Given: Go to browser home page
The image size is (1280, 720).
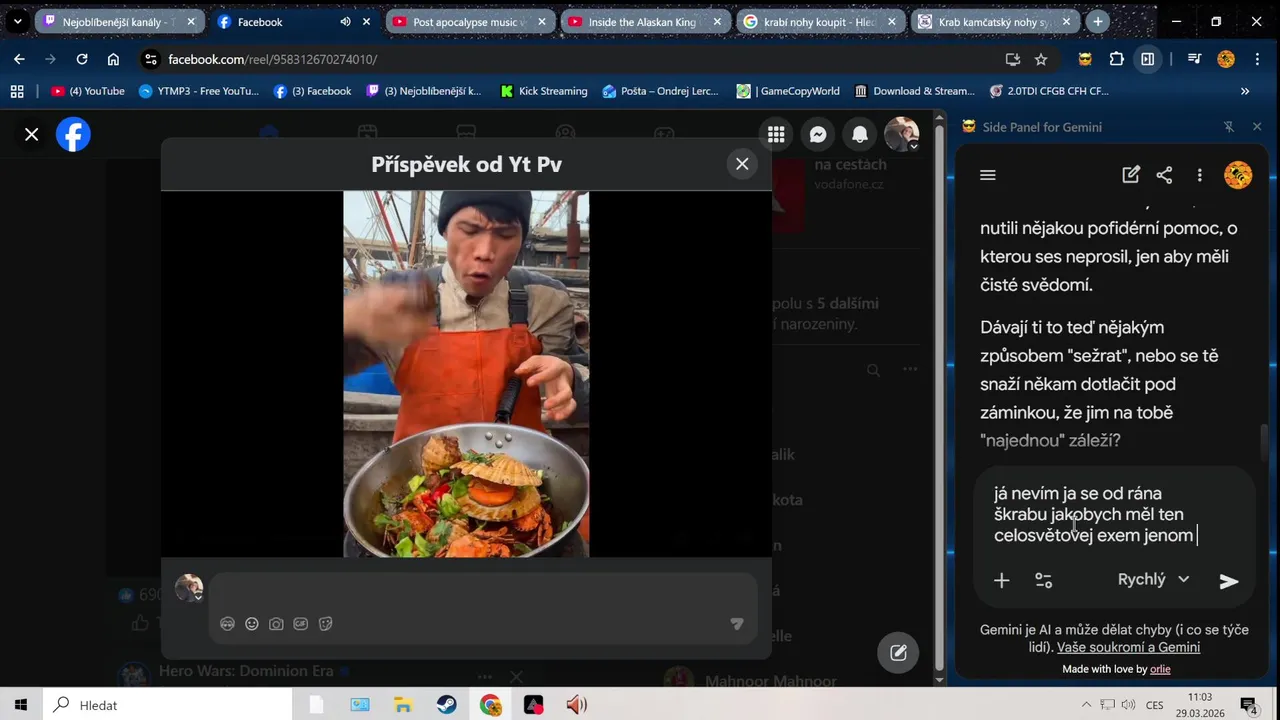Looking at the screenshot, I should click(x=113, y=59).
